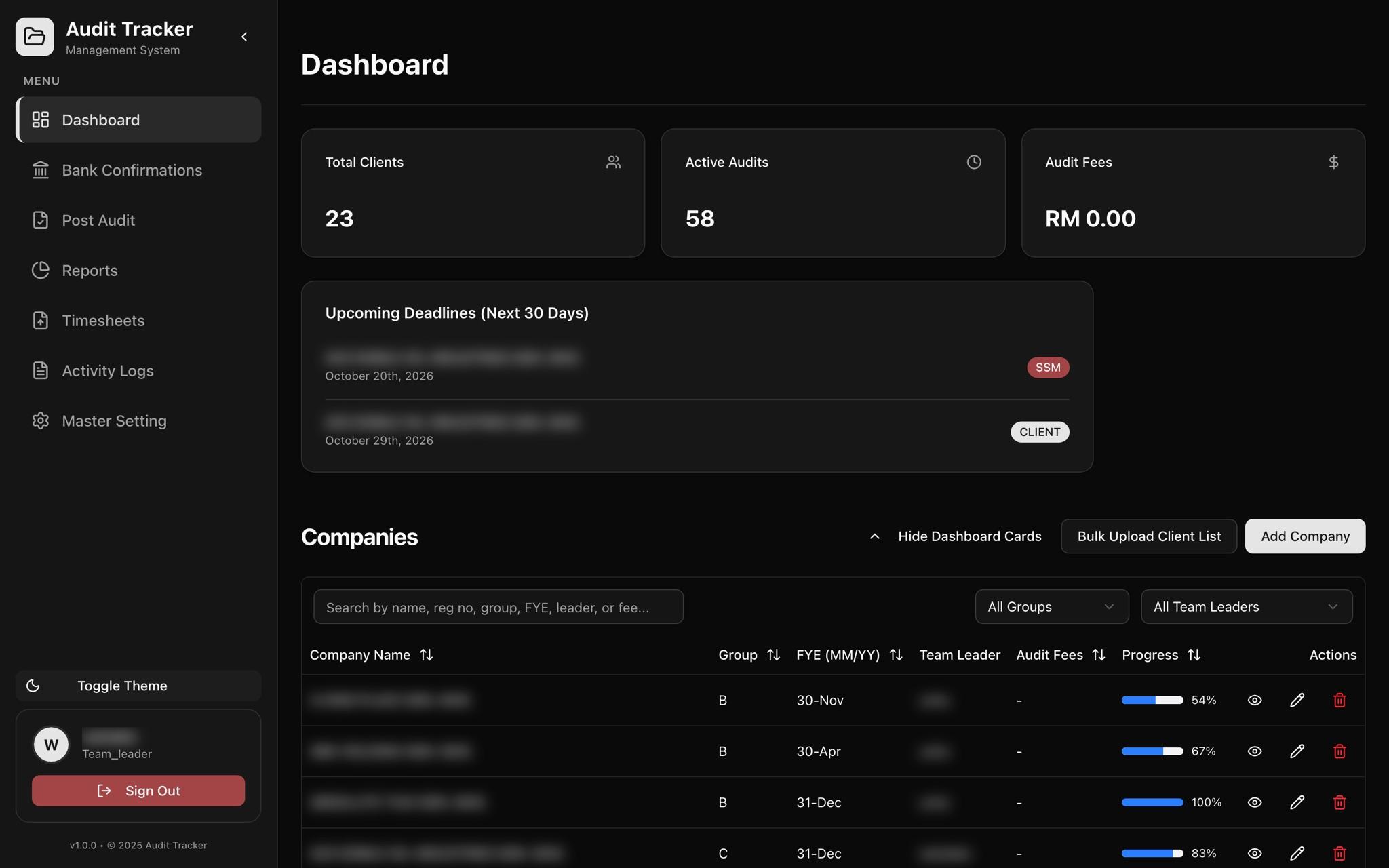The image size is (1389, 868).
Task: Edit the company with 100% progress
Action: (x=1297, y=802)
